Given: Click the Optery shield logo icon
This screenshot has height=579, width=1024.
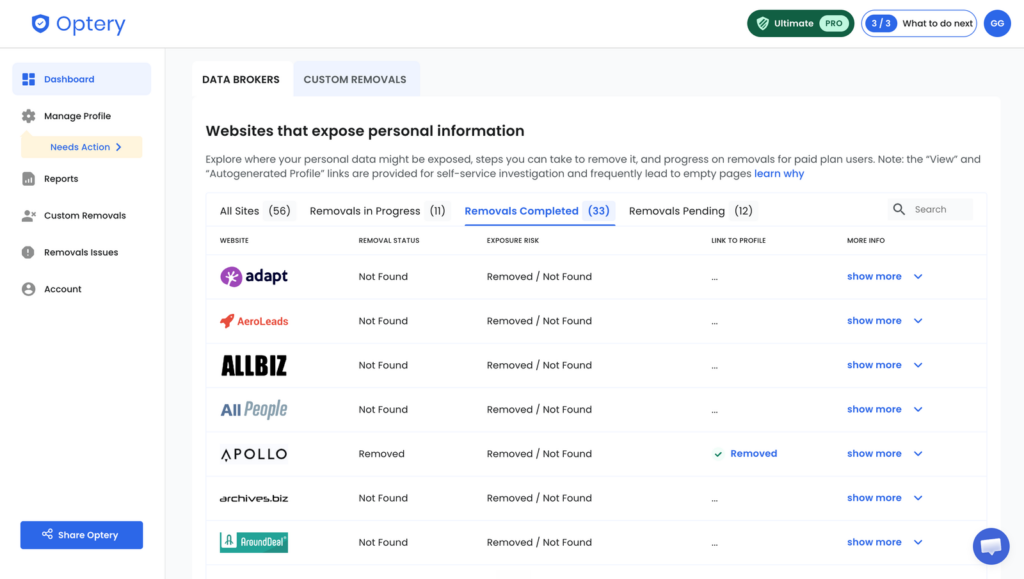Looking at the screenshot, I should coord(40,23).
